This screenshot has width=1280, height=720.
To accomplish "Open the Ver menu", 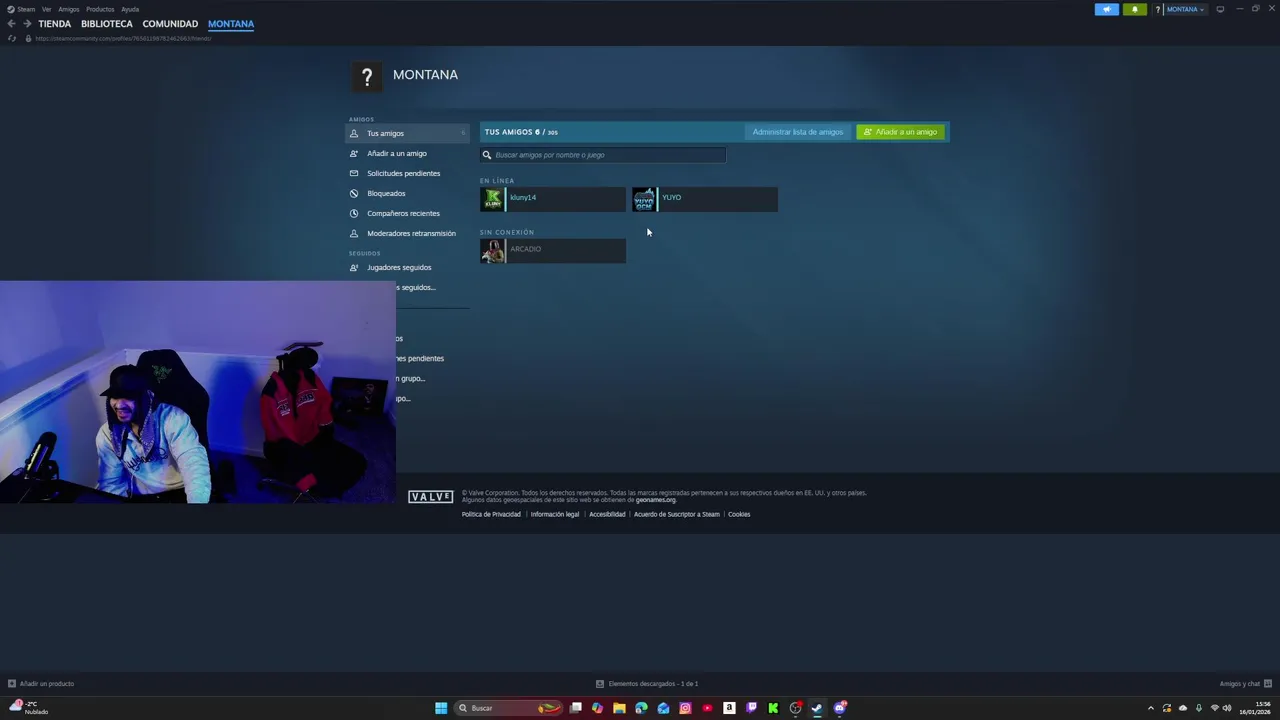I will [46, 9].
